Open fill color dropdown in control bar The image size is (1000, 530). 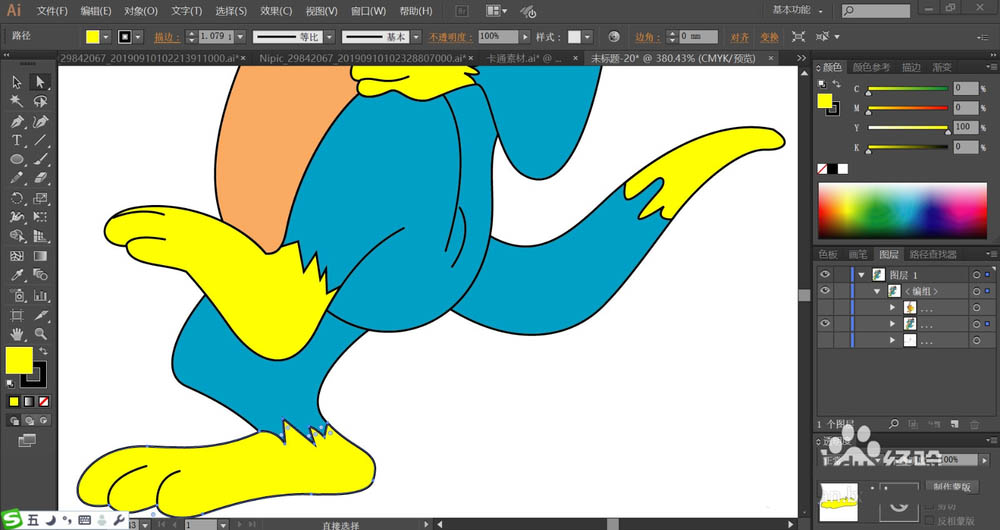pyautogui.click(x=106, y=37)
